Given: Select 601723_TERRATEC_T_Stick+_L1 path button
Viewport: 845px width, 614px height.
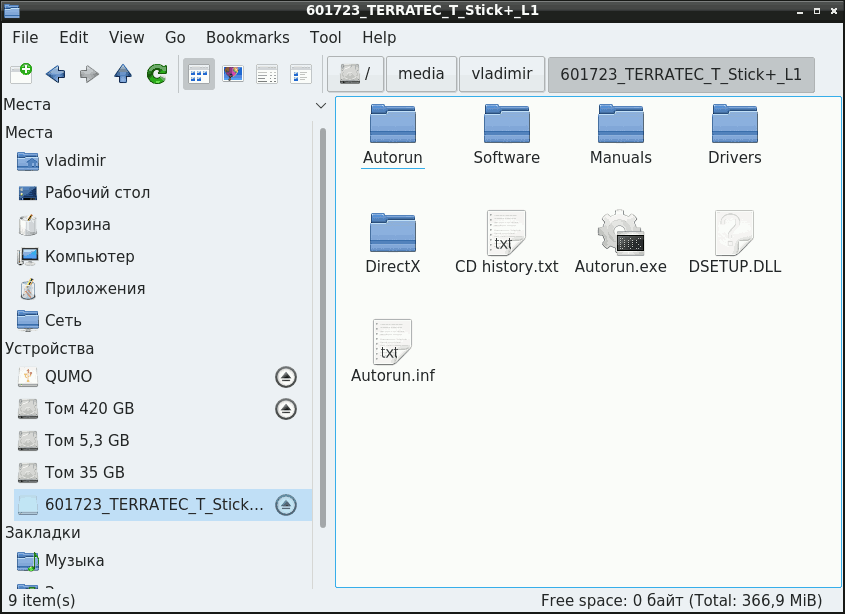Looking at the screenshot, I should coord(681,74).
